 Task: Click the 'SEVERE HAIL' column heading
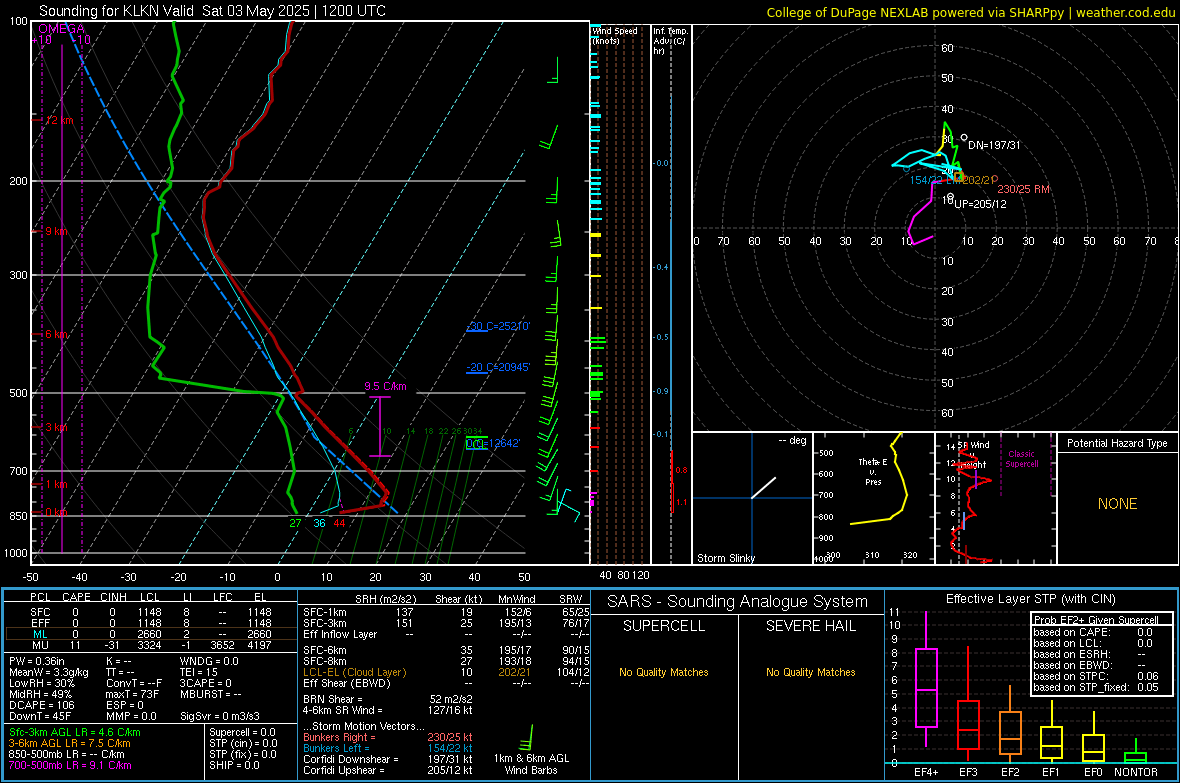pyautogui.click(x=811, y=626)
